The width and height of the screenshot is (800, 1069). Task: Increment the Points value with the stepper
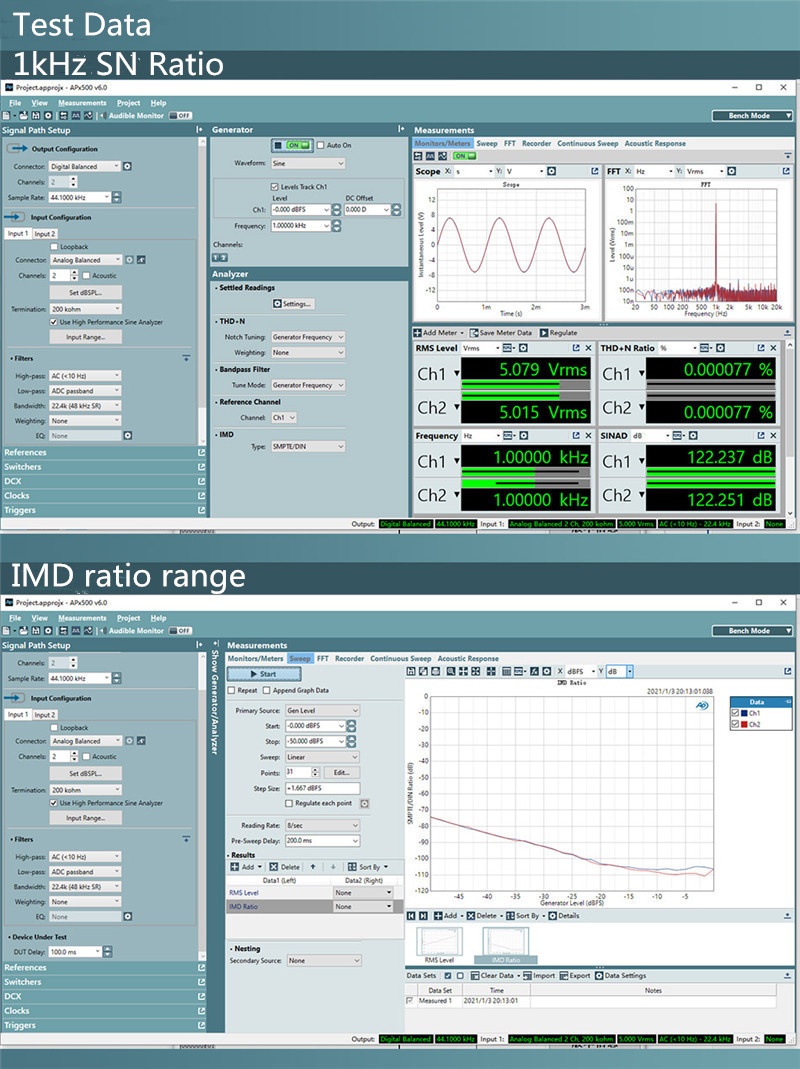[x=315, y=769]
